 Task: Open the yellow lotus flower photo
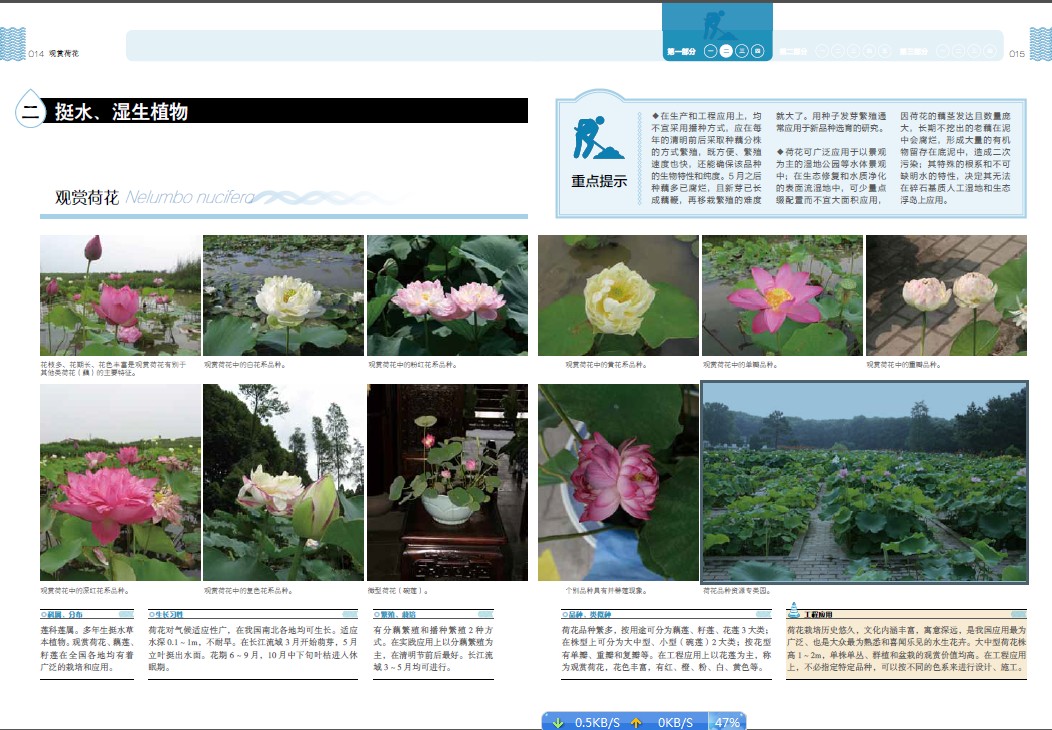pyautogui.click(x=618, y=295)
